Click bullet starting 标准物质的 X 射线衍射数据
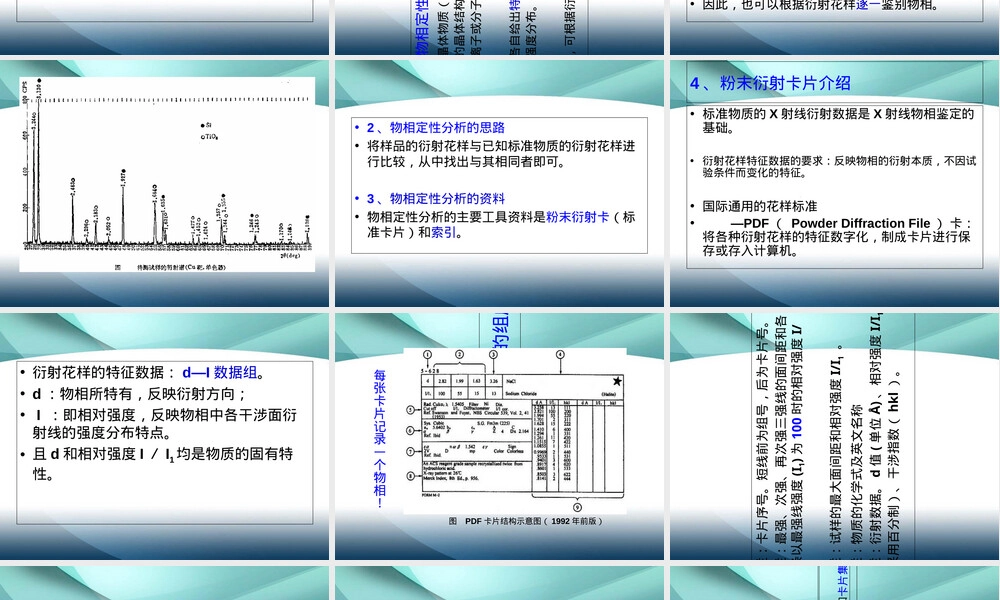This screenshot has width=1000, height=600. point(838,121)
